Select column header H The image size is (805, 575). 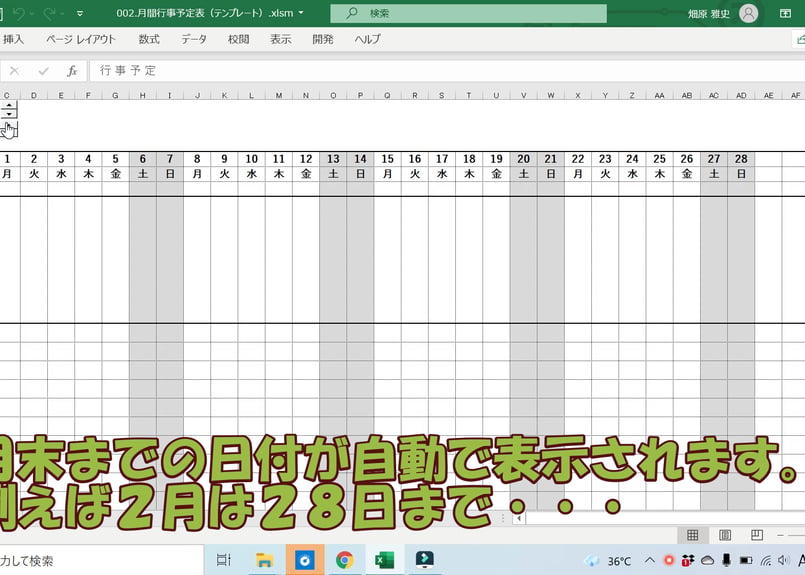142,95
